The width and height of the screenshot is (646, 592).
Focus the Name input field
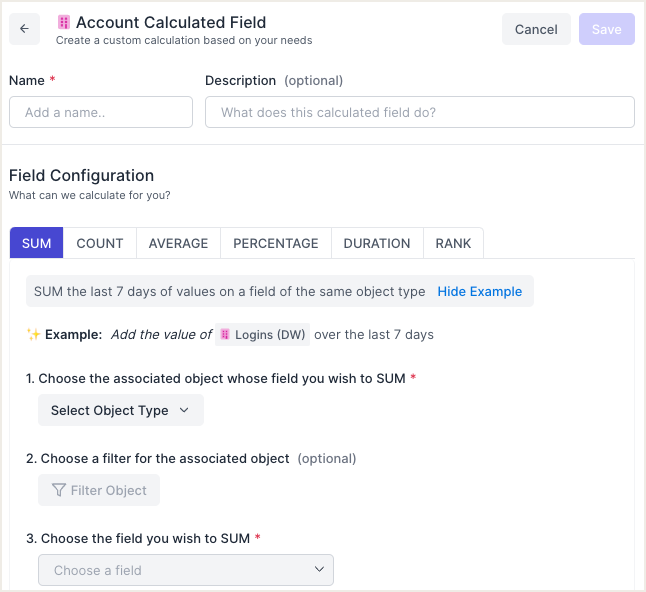[101, 112]
